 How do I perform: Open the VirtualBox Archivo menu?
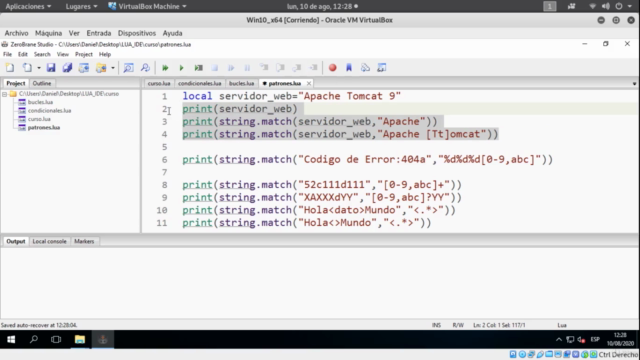click(x=16, y=33)
